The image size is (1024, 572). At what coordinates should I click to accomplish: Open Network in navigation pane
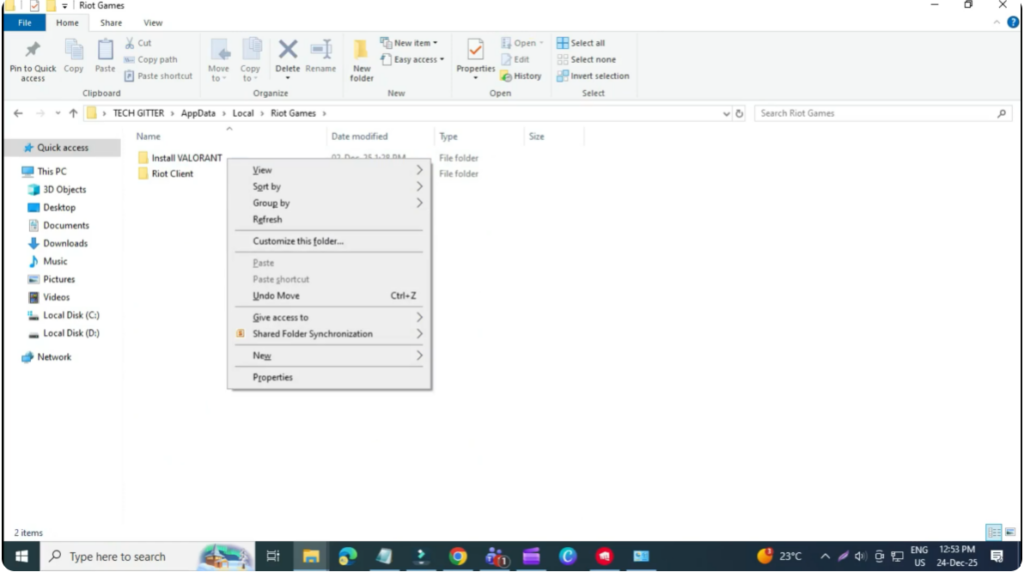coord(54,357)
